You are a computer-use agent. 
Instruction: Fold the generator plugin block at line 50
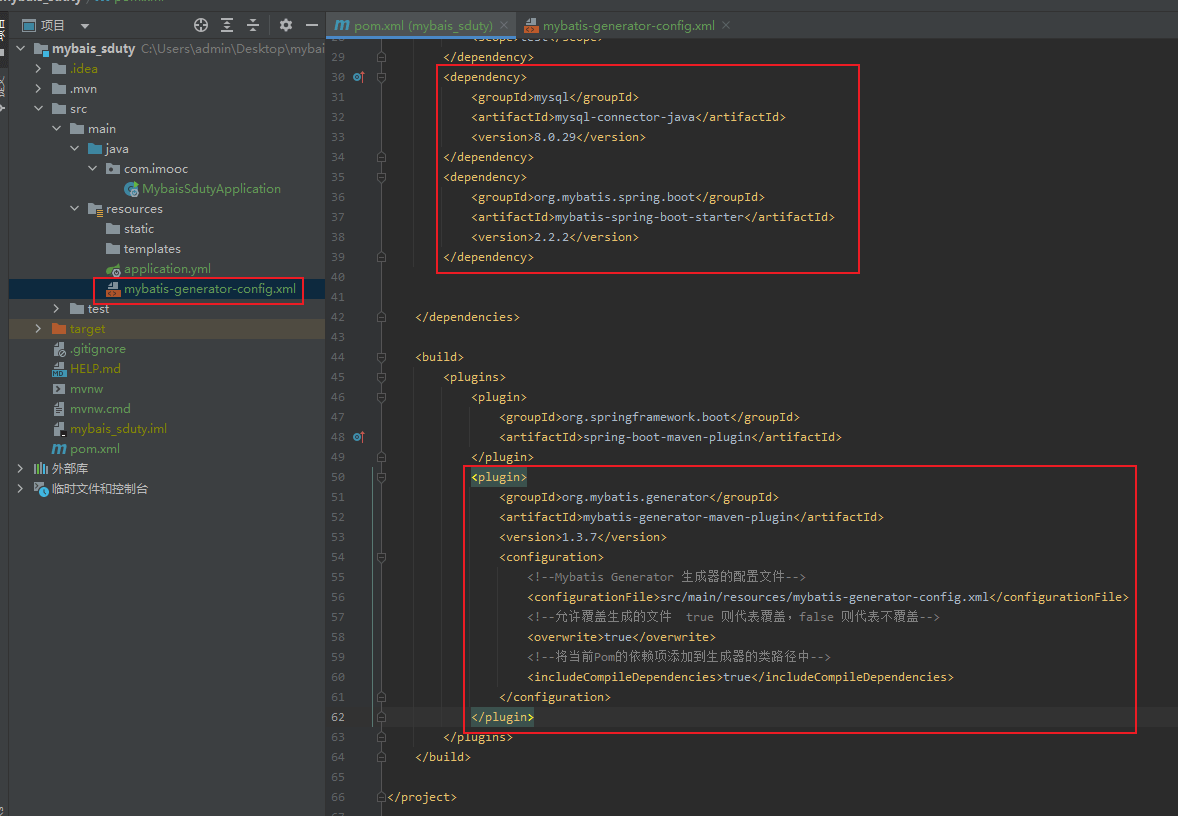382,476
